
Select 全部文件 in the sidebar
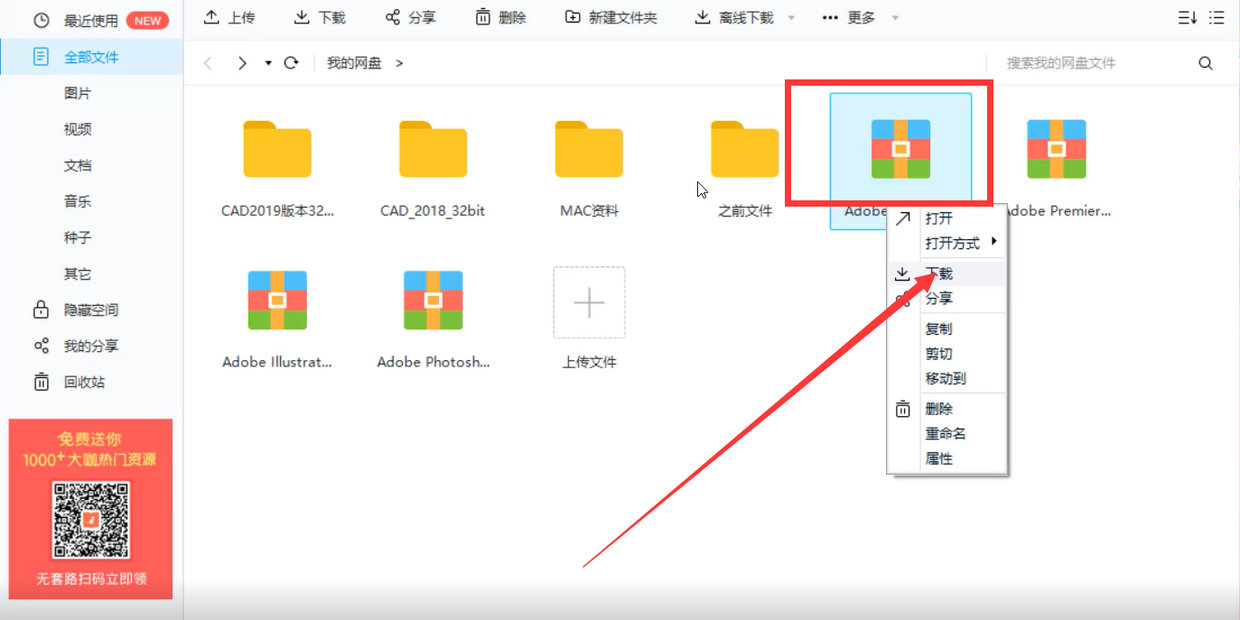tap(91, 57)
